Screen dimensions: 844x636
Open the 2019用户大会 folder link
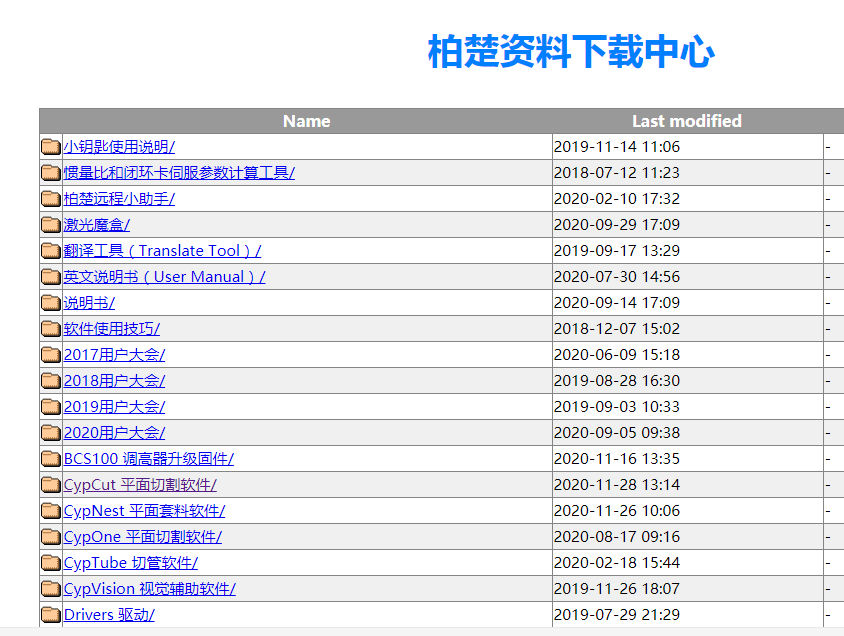(x=115, y=407)
